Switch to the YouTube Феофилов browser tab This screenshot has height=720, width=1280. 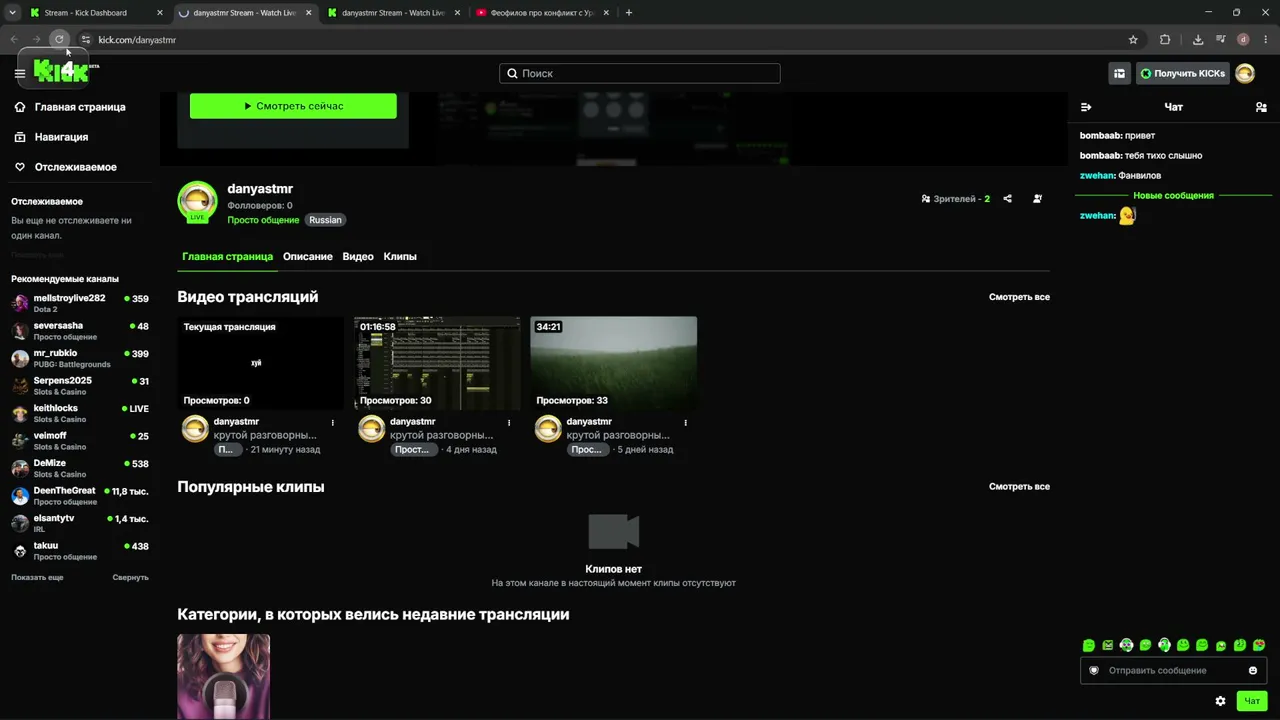coord(540,13)
